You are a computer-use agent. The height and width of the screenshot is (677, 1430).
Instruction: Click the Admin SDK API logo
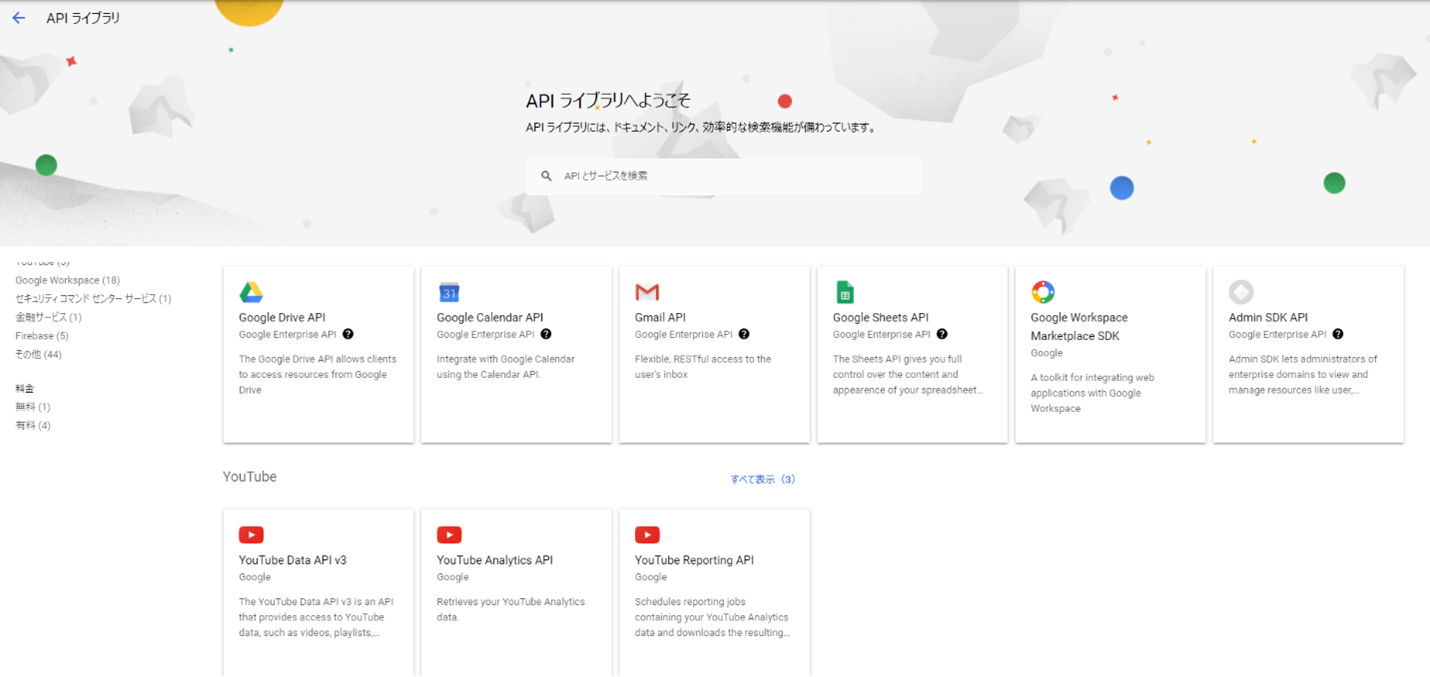coord(1241,292)
